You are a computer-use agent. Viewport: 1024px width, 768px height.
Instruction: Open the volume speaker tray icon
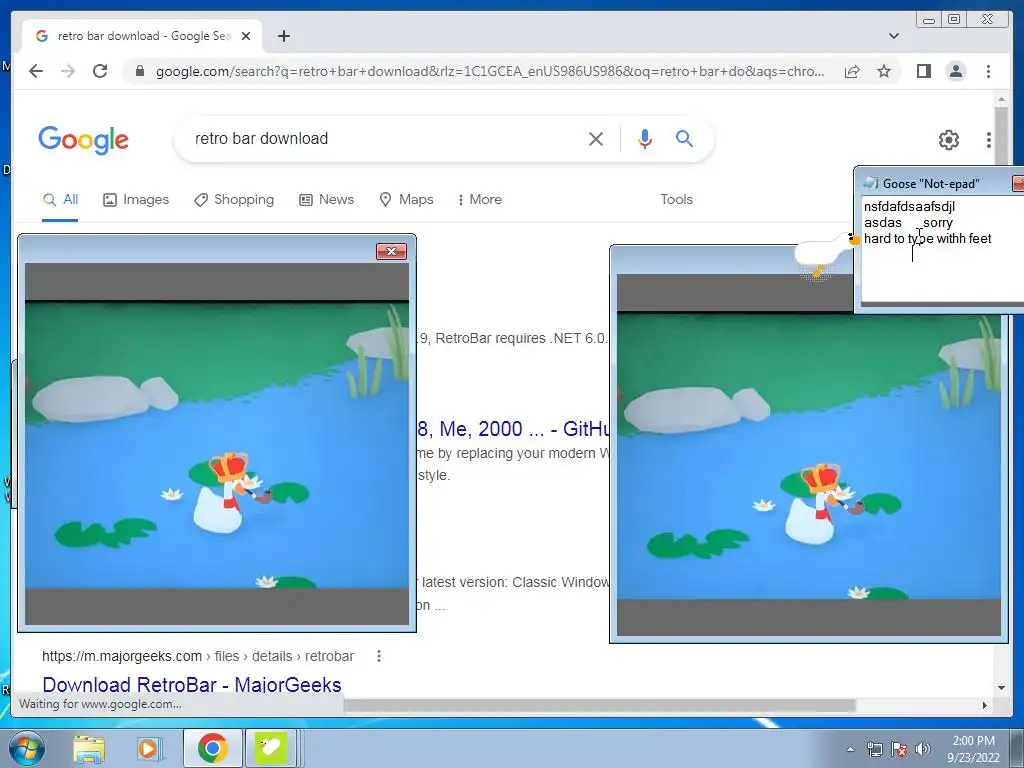922,749
